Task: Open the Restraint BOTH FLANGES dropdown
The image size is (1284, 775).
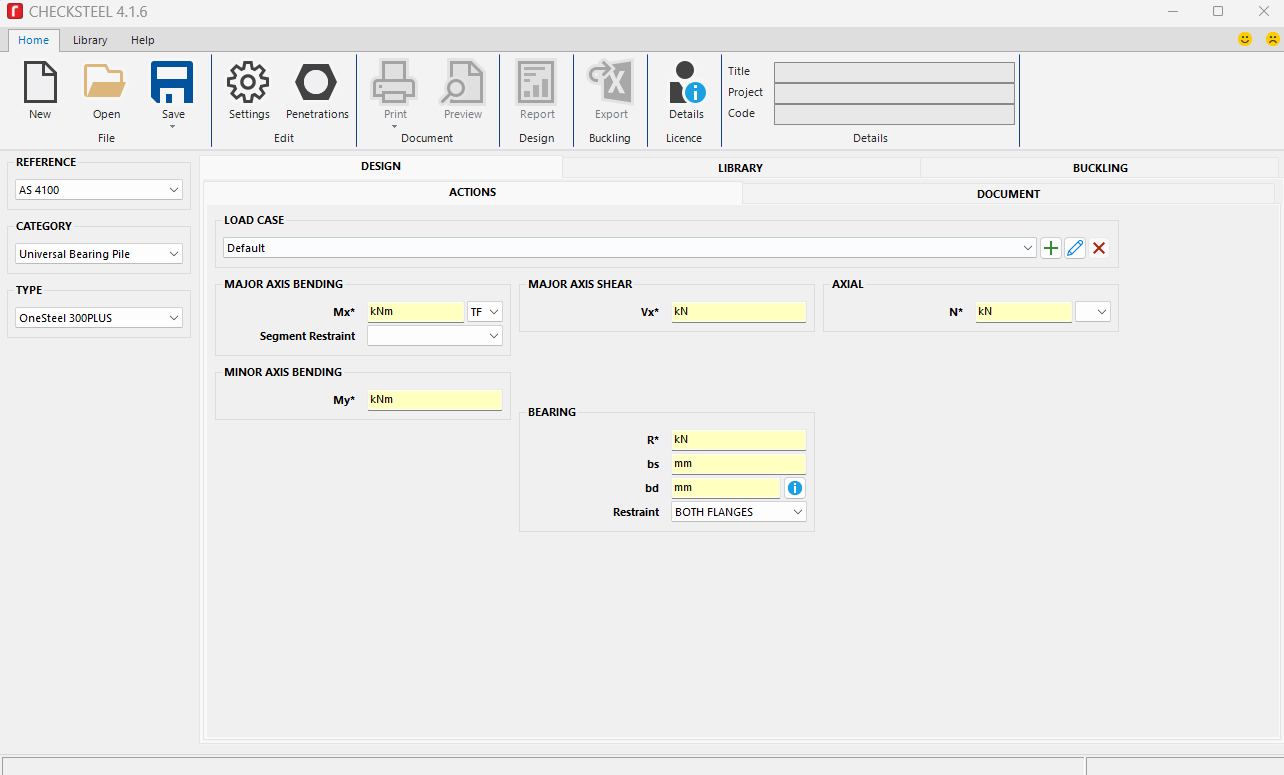Action: (x=739, y=512)
